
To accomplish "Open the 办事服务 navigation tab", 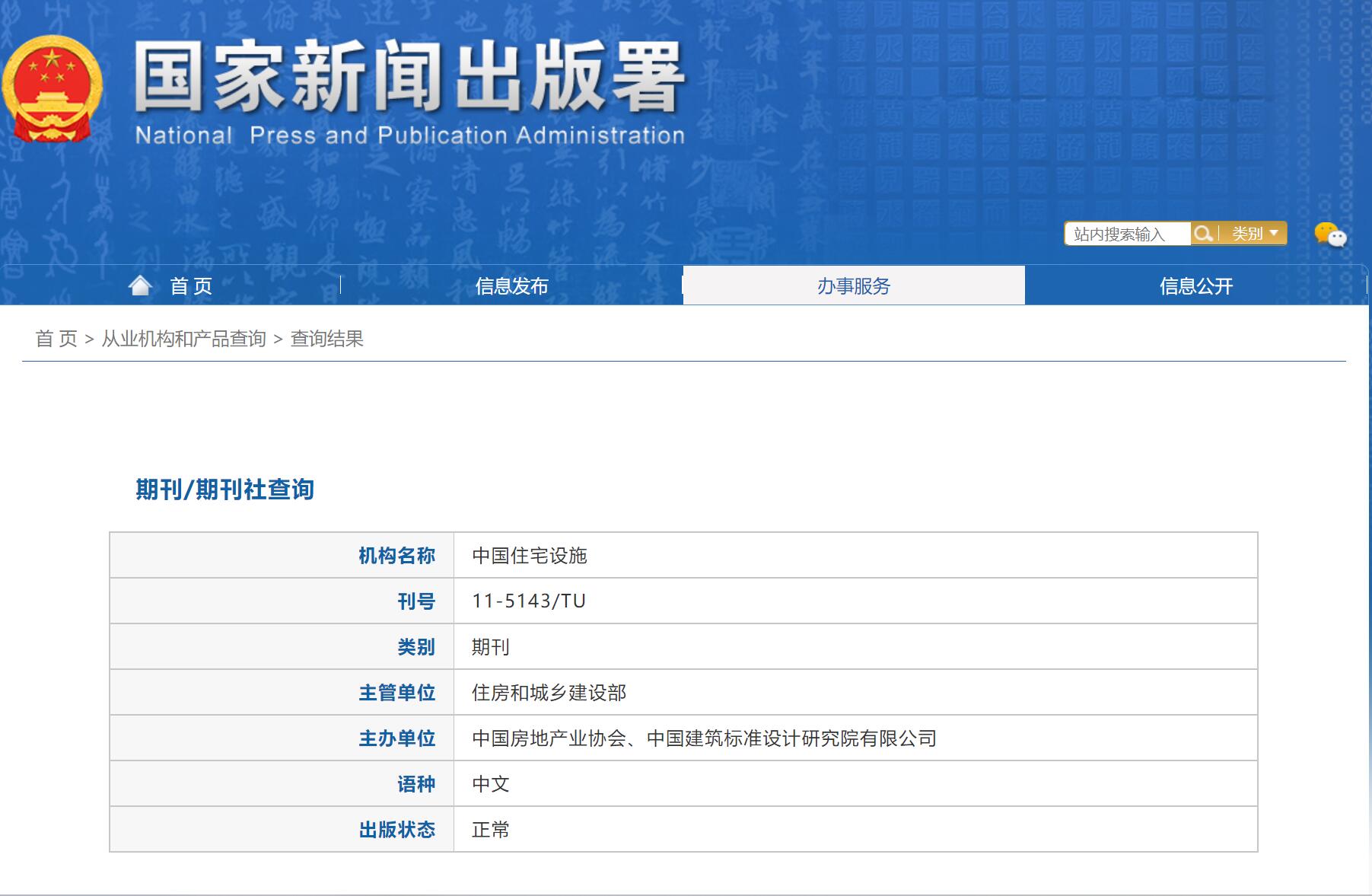I will coord(853,286).
